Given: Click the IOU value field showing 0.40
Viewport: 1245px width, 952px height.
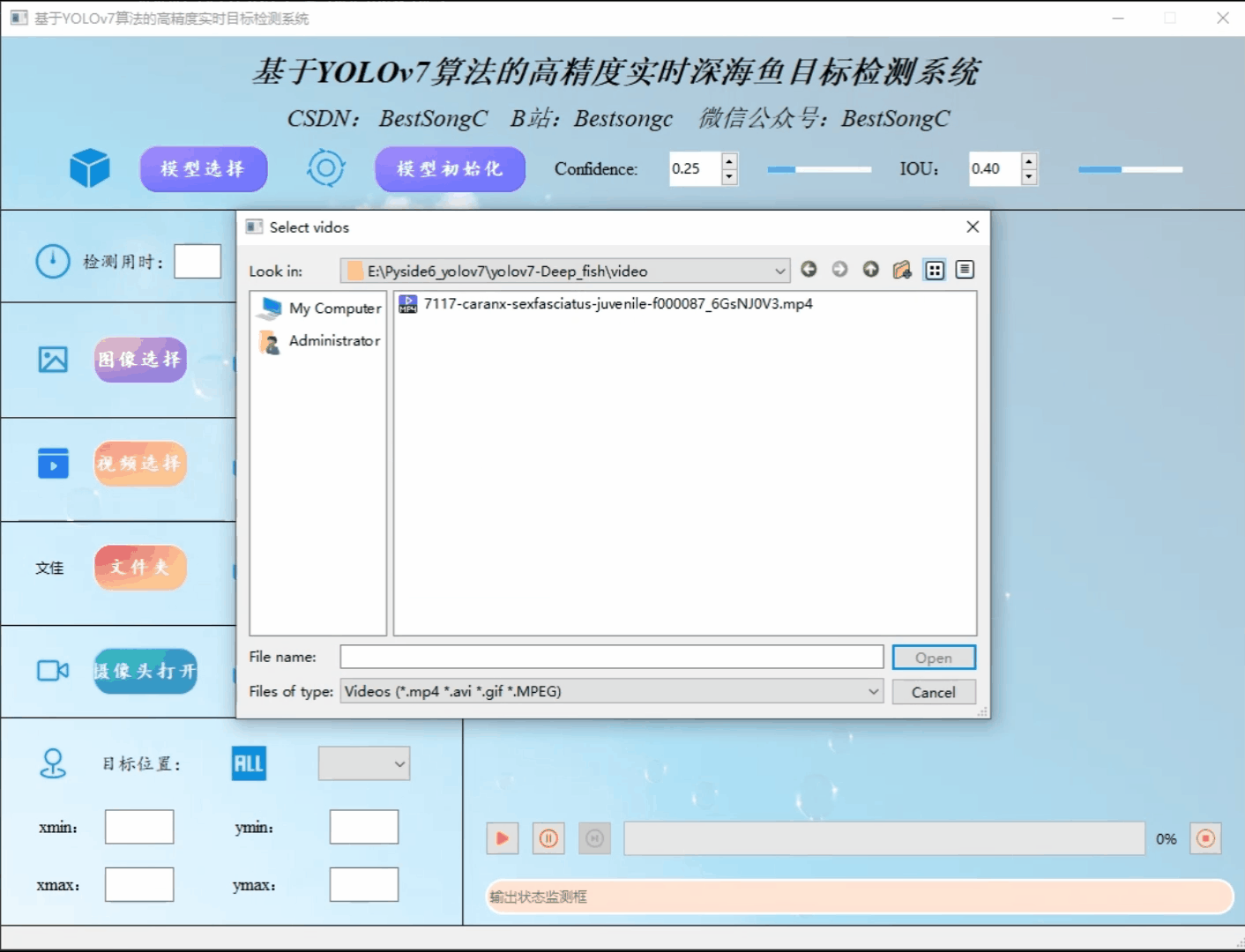Looking at the screenshot, I should pyautogui.click(x=995, y=168).
